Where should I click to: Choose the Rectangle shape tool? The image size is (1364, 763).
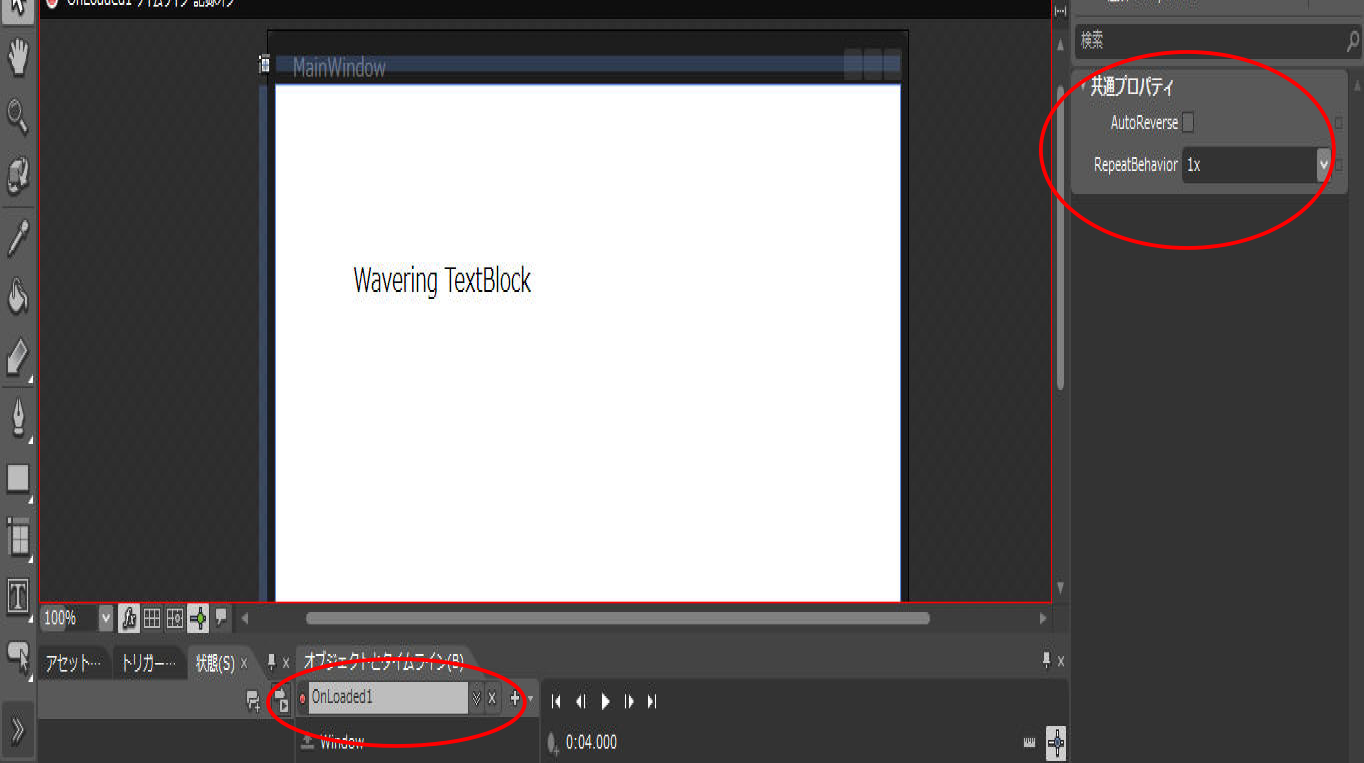18,478
